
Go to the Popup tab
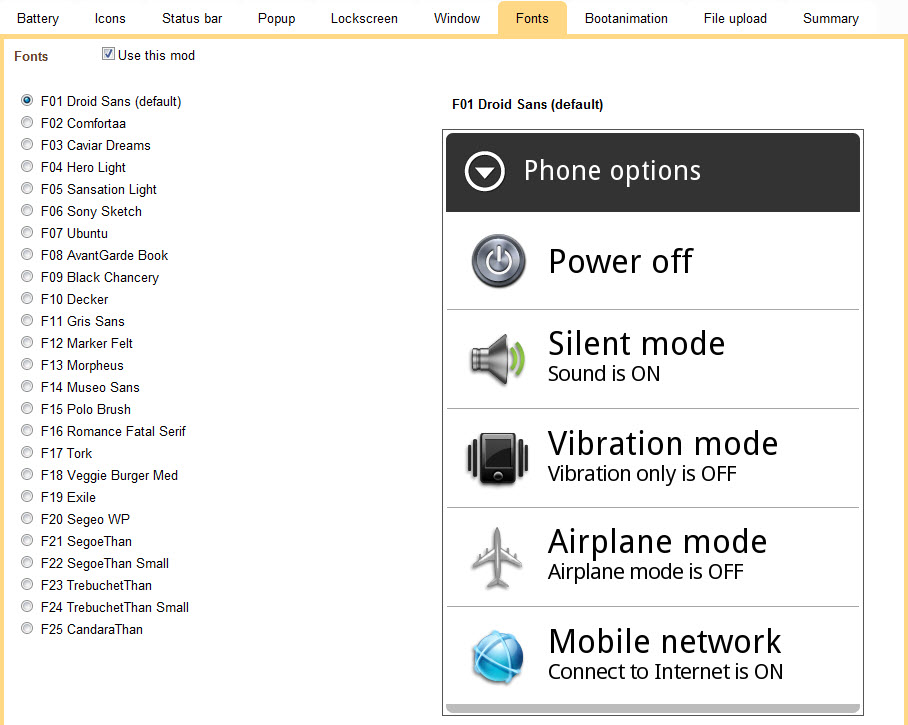(276, 19)
